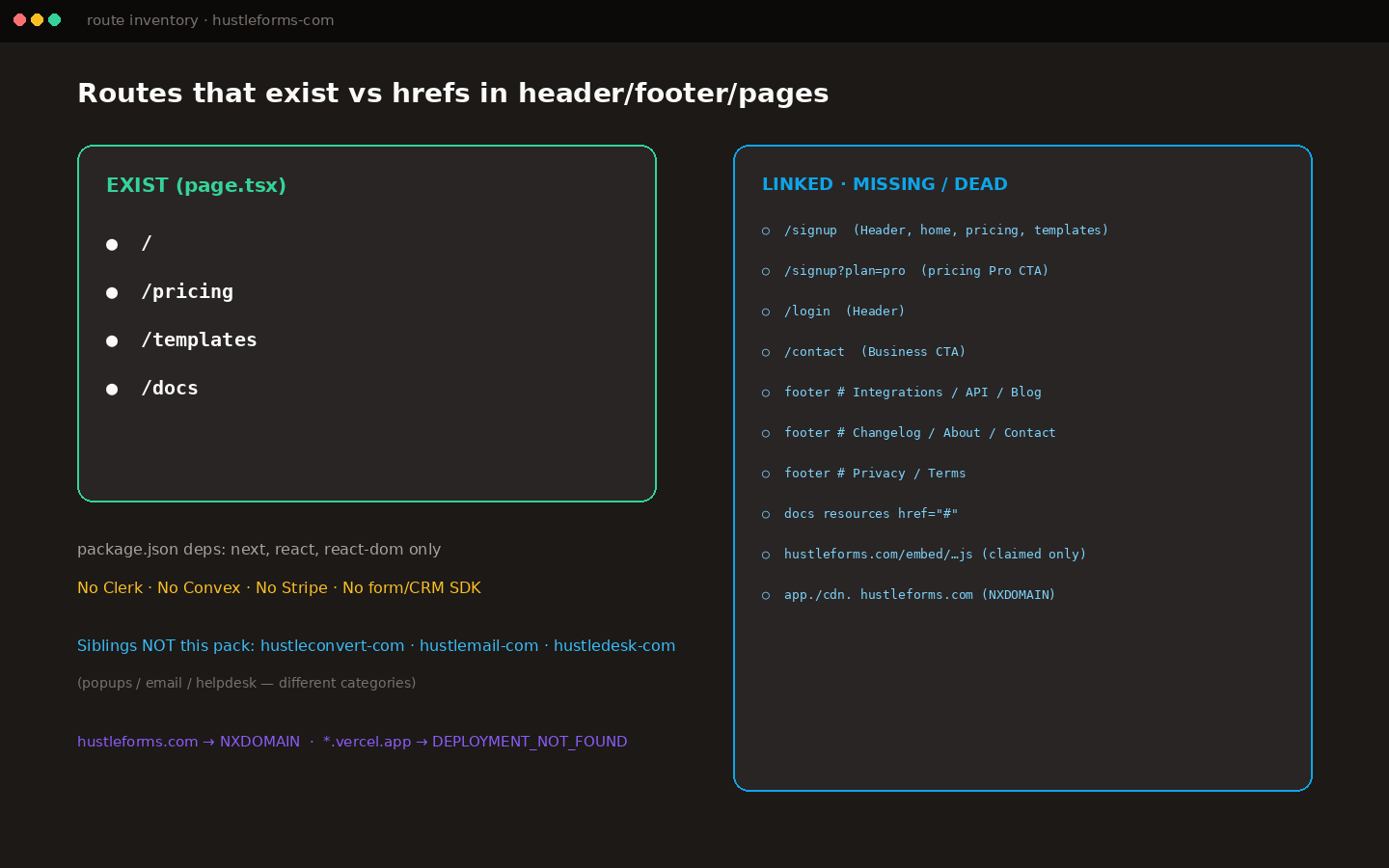Select the "footer # Integrations / API / Blog" row
The height and width of the screenshot is (868, 1389).
click(x=901, y=393)
